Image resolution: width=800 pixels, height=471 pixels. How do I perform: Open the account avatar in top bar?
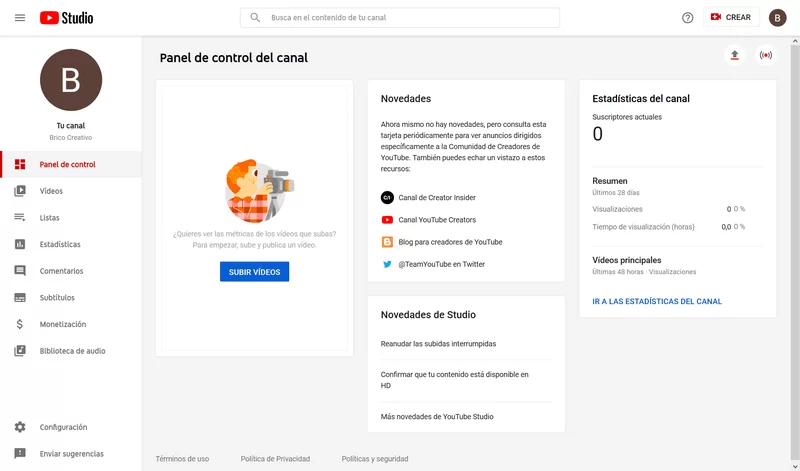coord(777,18)
